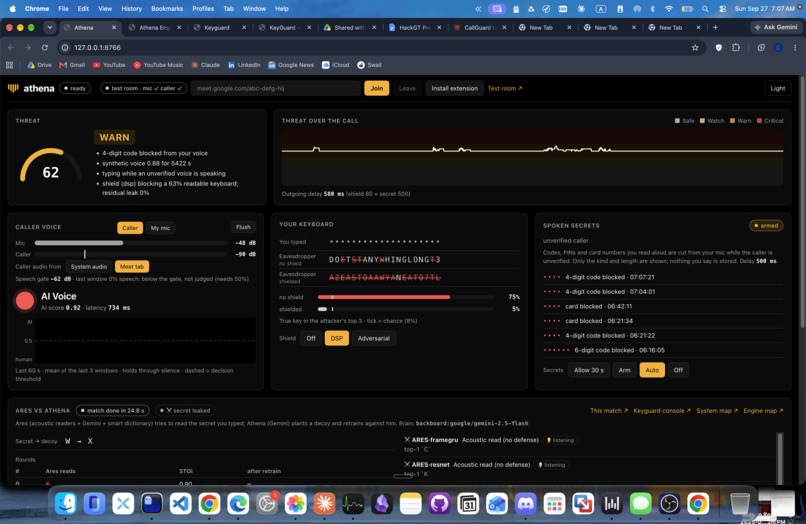Screen dimensions: 806x524
Task: Set caller audio source to Meet tab
Action: [x=132, y=266]
